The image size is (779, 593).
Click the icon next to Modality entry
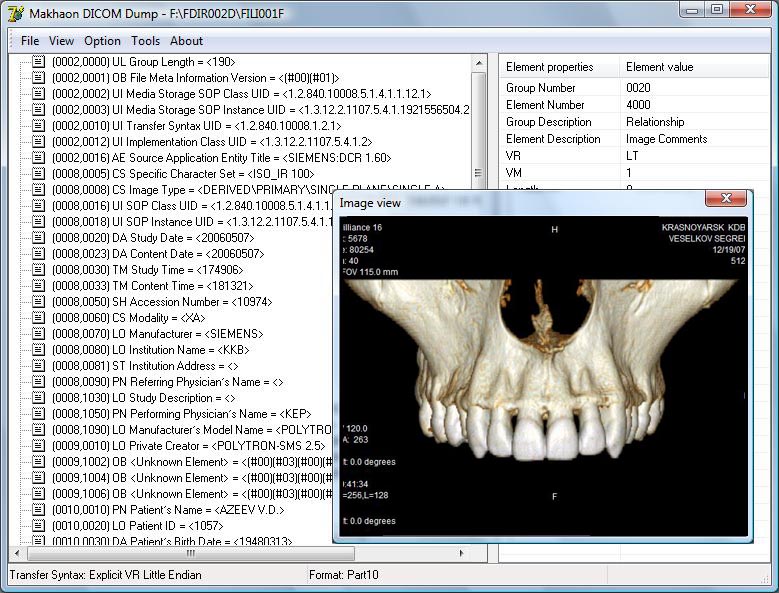tap(39, 317)
